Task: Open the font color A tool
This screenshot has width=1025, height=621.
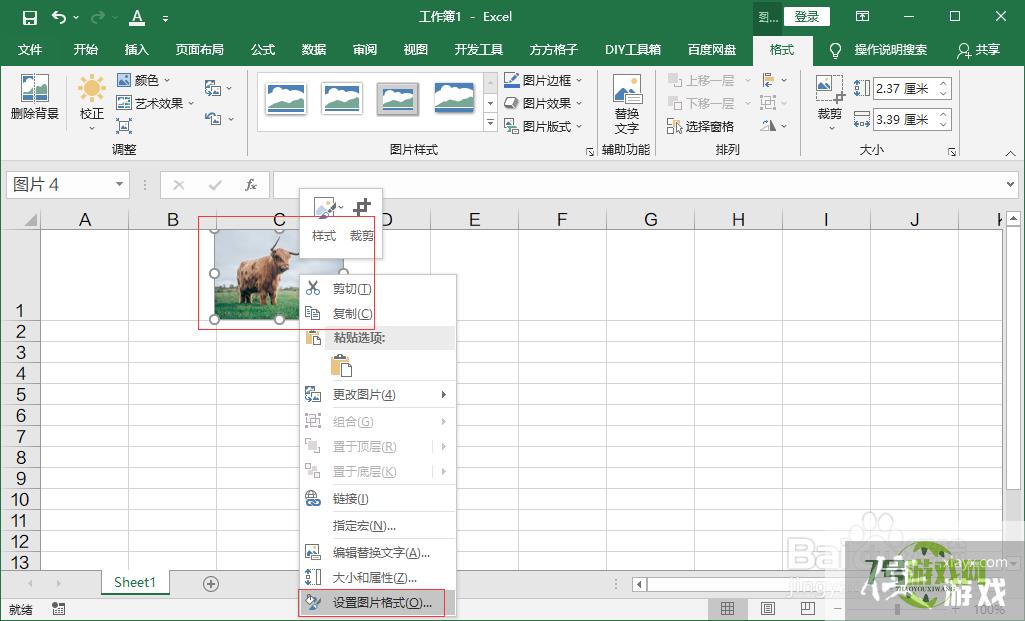Action: (137, 17)
